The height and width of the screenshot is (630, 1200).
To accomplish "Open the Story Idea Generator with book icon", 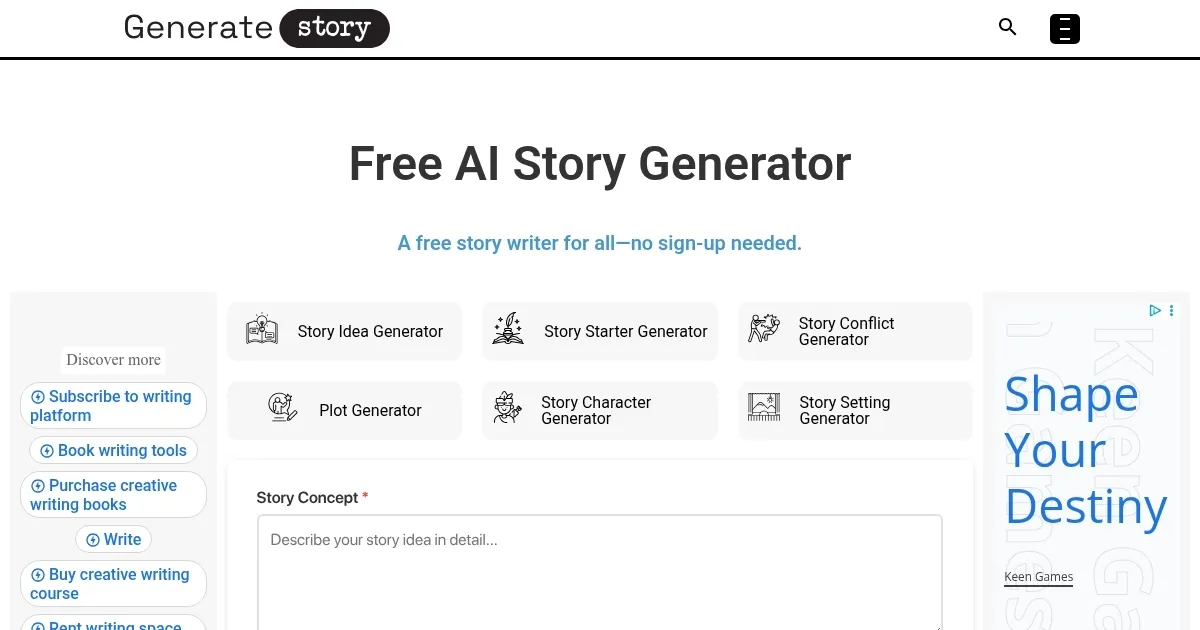I will [262, 330].
